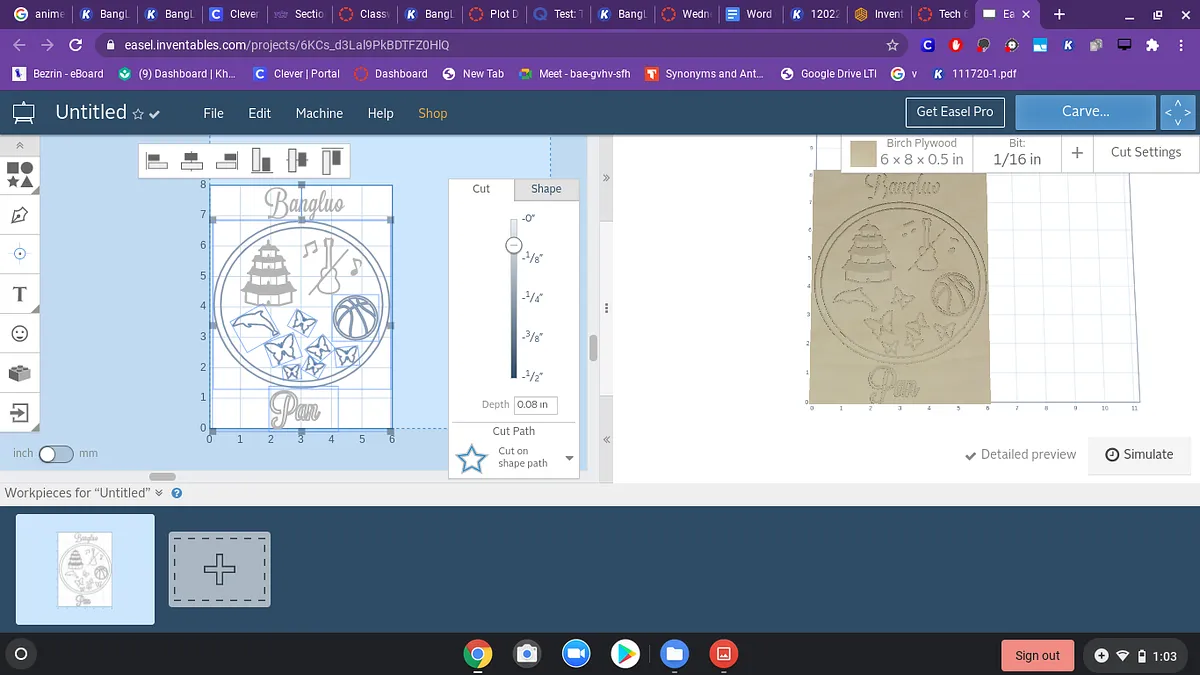
Task: Open the Files app from the shelf
Action: [x=674, y=655]
